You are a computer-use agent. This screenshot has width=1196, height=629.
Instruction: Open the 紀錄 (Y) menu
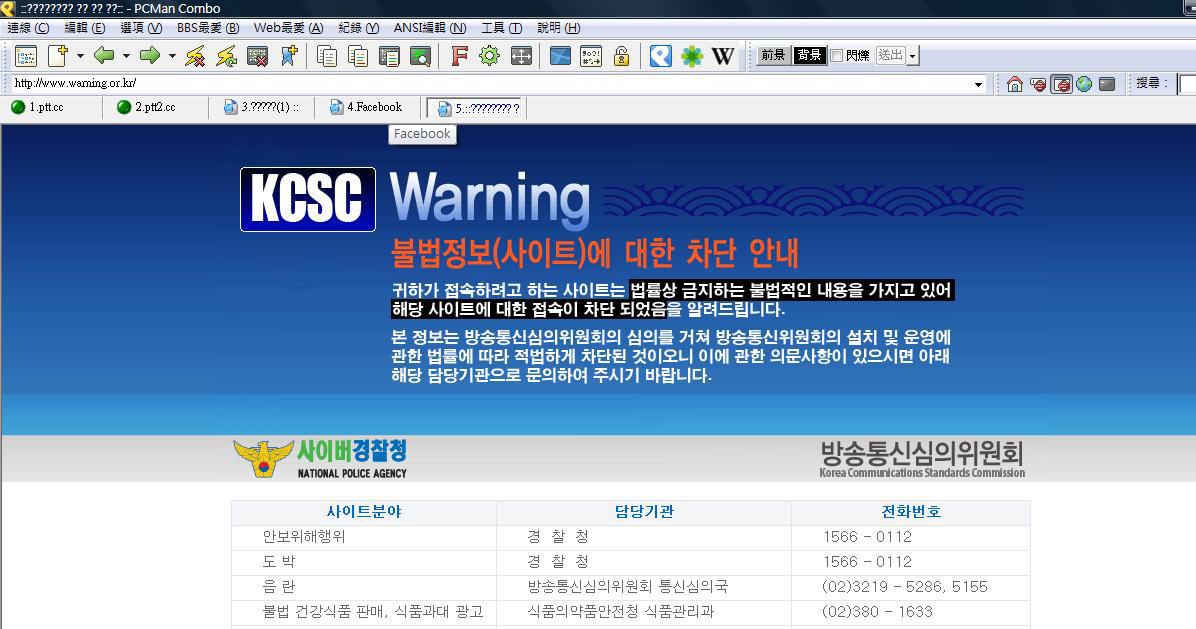pyautogui.click(x=358, y=28)
